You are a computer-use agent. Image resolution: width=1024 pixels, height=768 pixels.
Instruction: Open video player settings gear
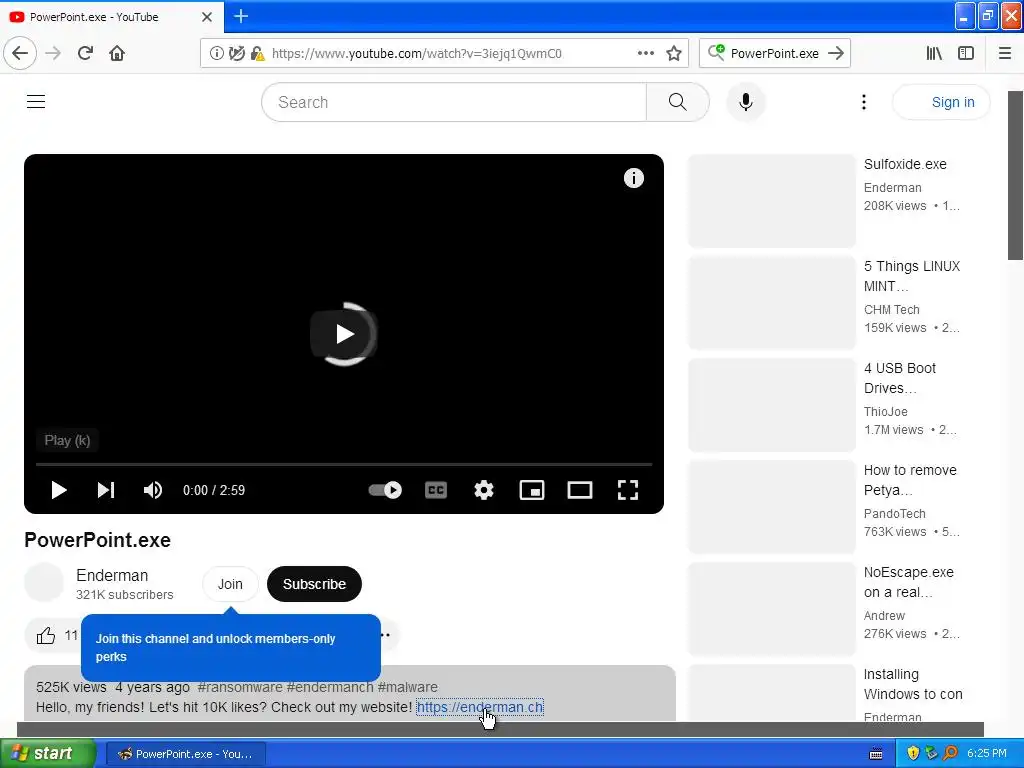pos(484,490)
